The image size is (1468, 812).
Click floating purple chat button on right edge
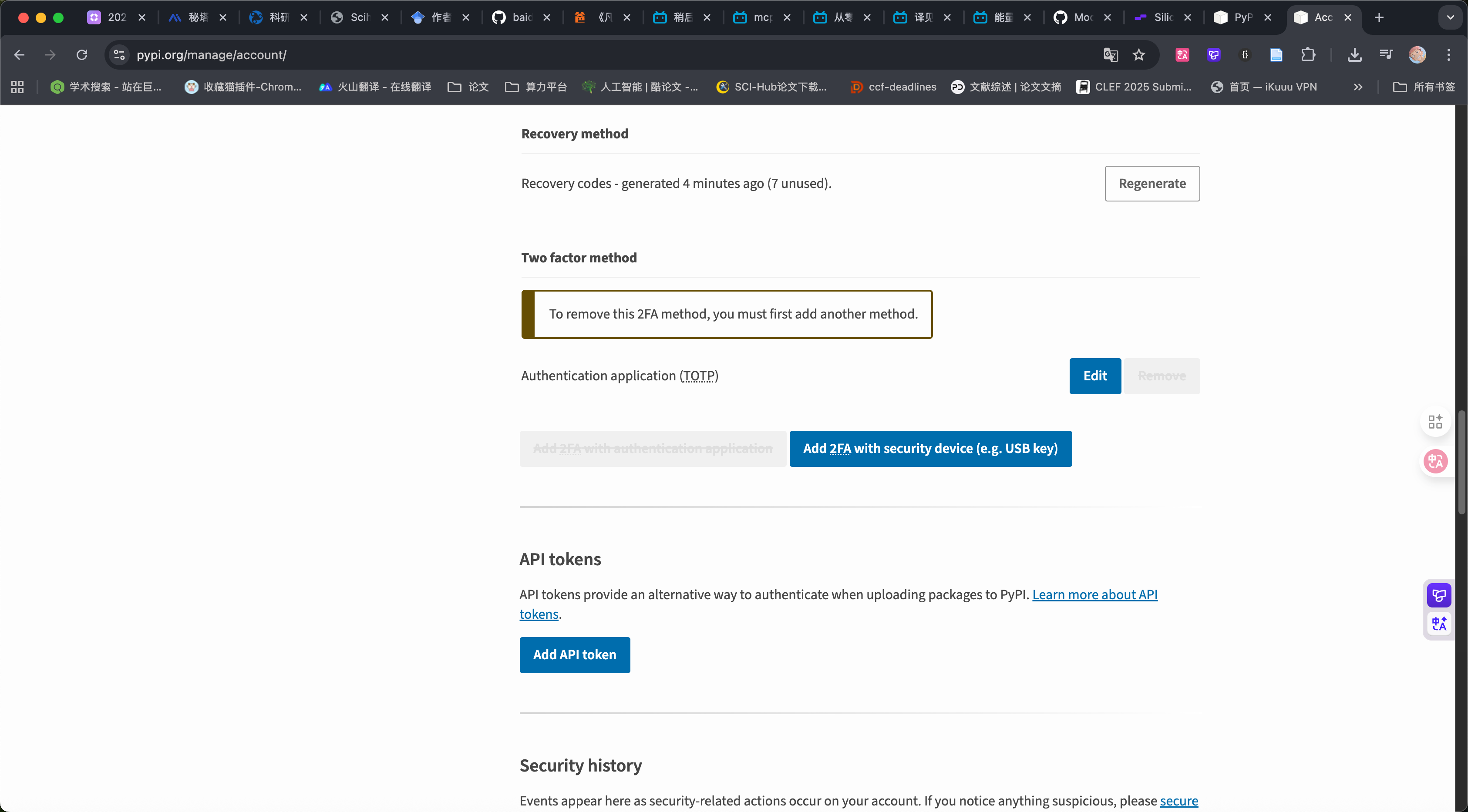click(x=1438, y=596)
